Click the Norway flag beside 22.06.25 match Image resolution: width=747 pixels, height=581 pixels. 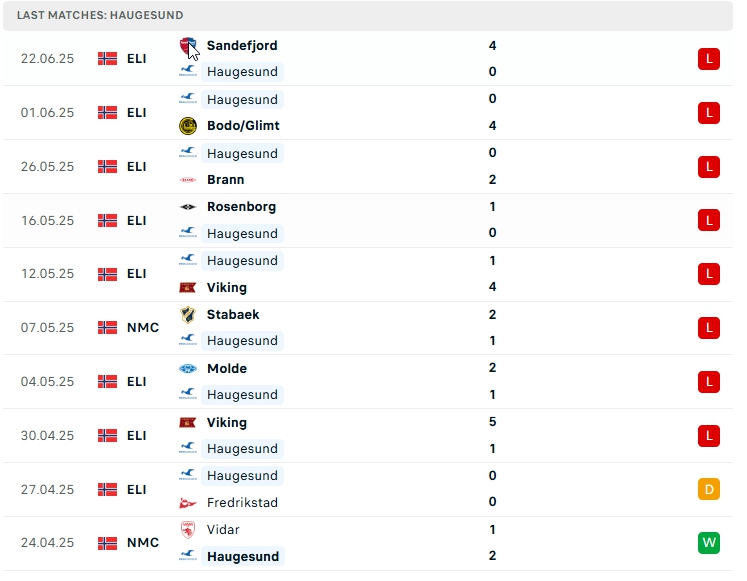(x=107, y=59)
